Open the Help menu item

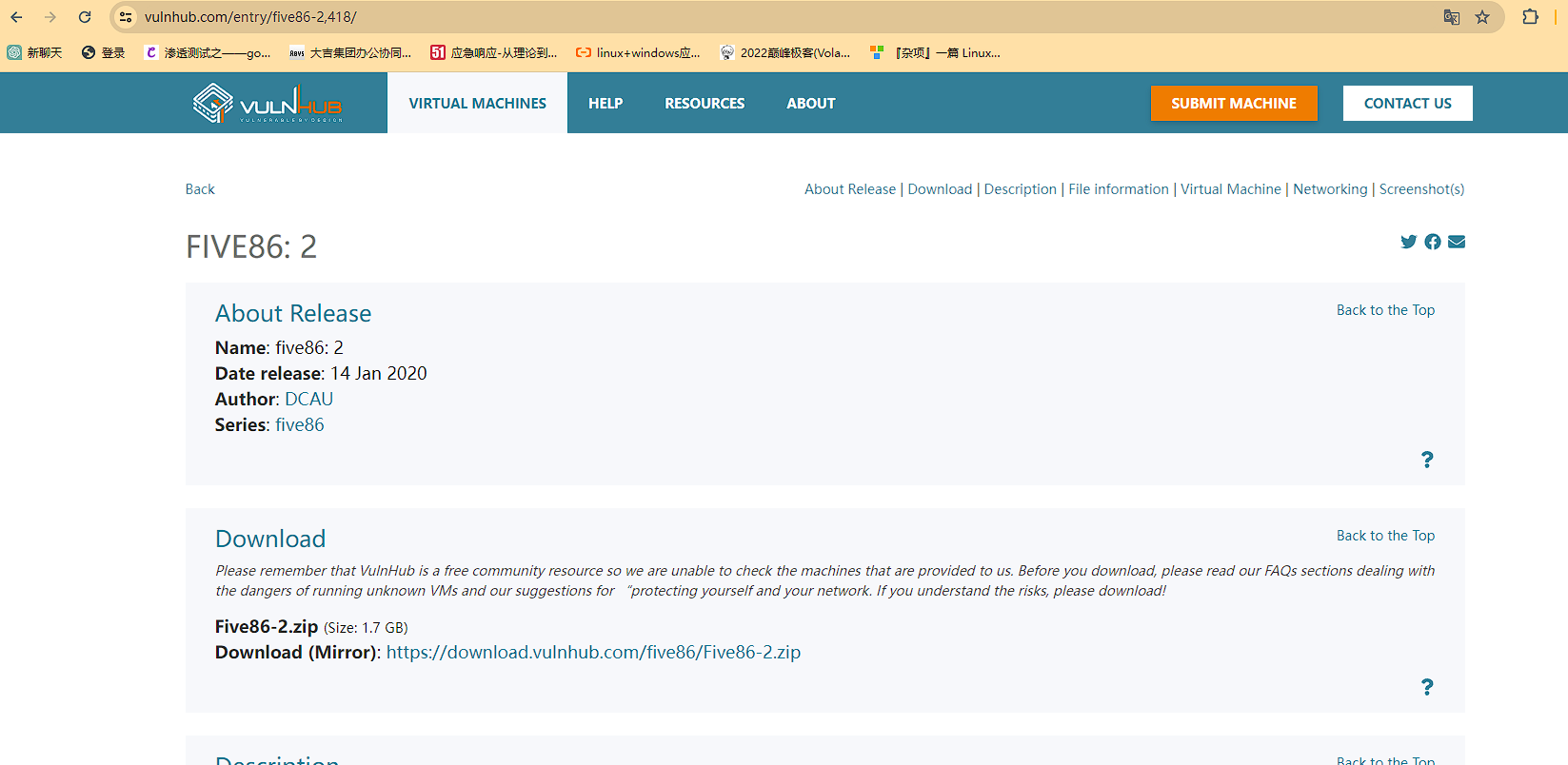(x=605, y=103)
